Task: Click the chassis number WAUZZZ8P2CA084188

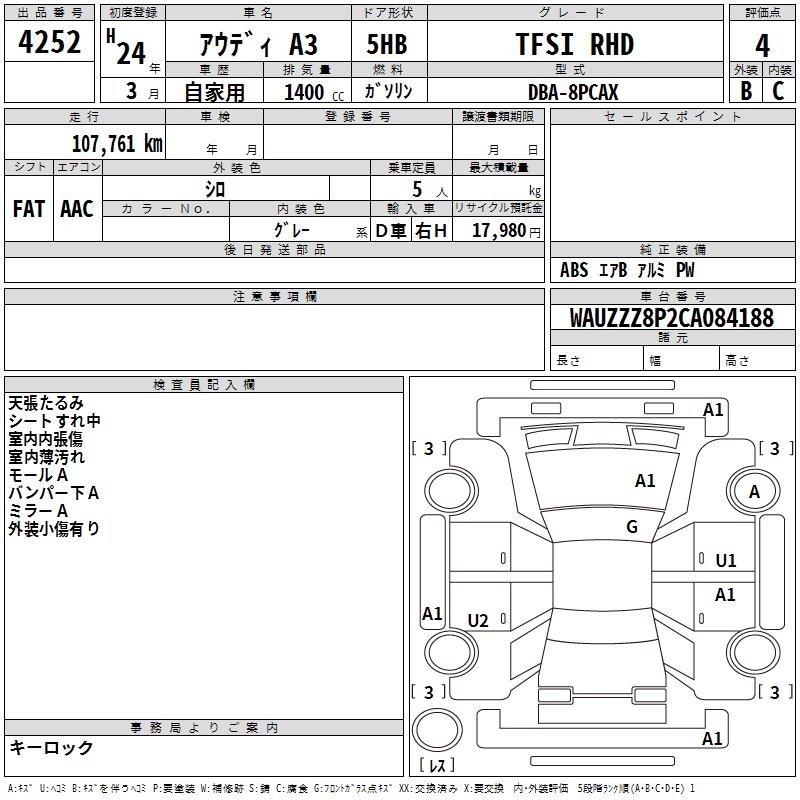Action: (671, 318)
